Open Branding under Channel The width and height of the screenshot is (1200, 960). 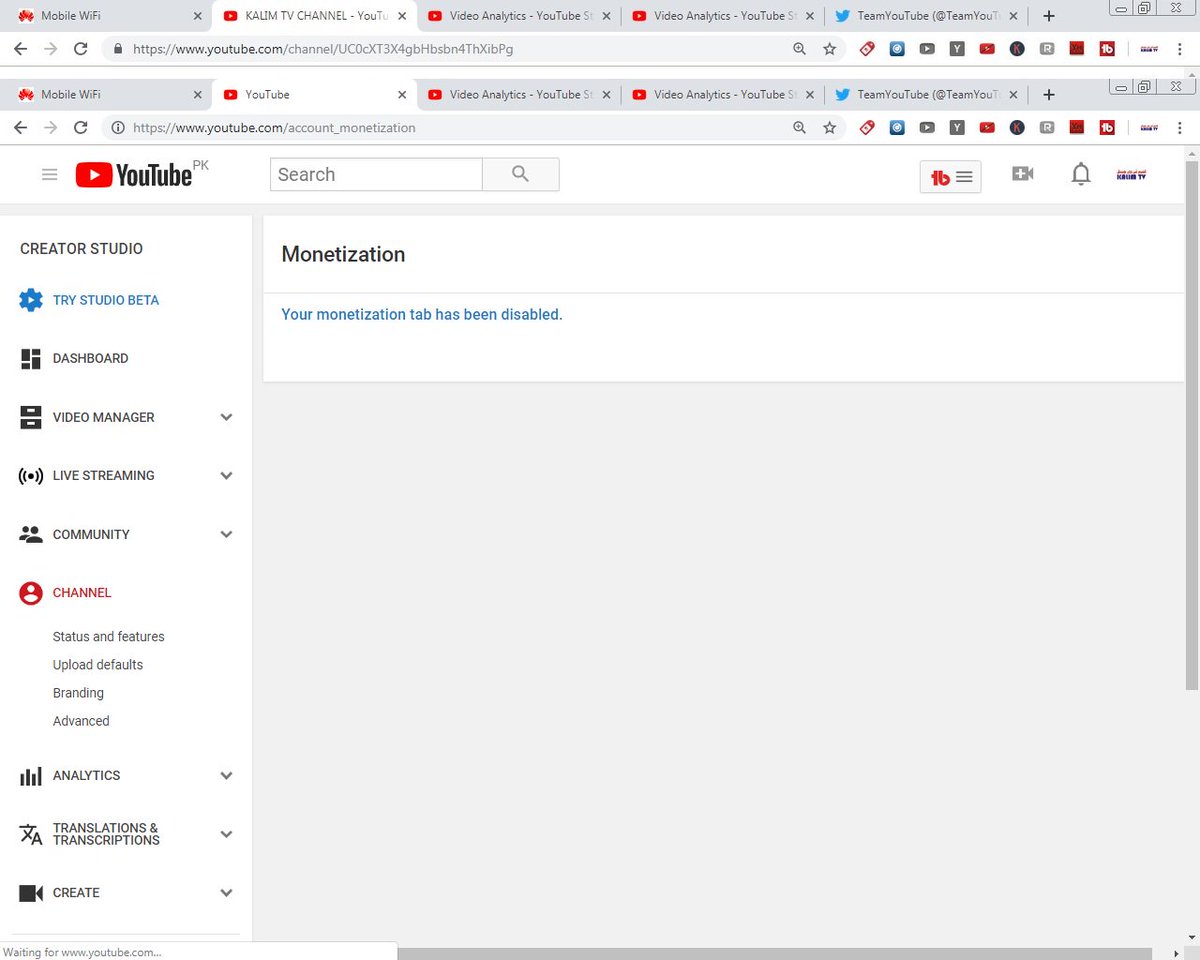point(78,693)
